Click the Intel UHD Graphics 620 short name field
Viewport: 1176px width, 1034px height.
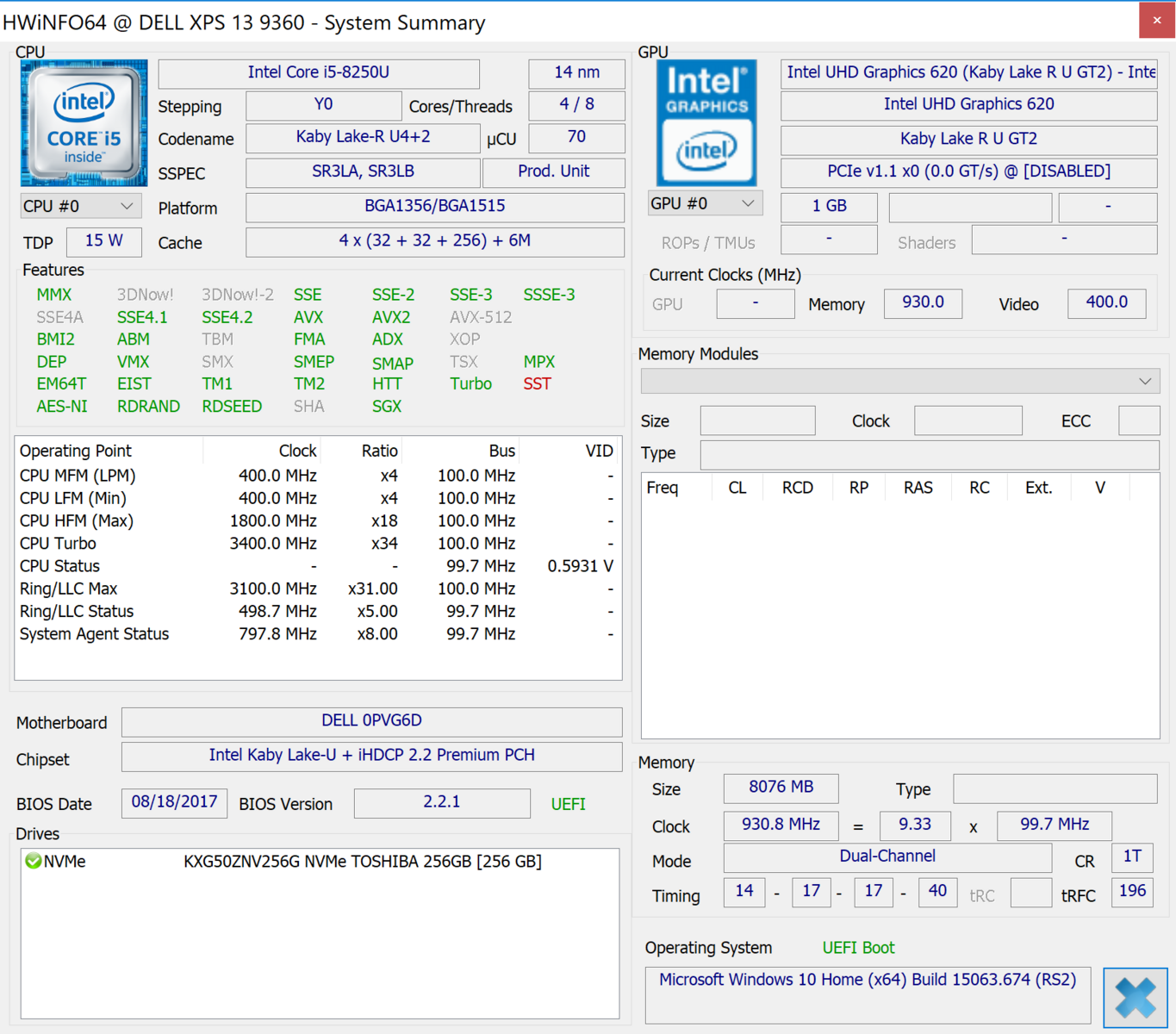coord(969,105)
